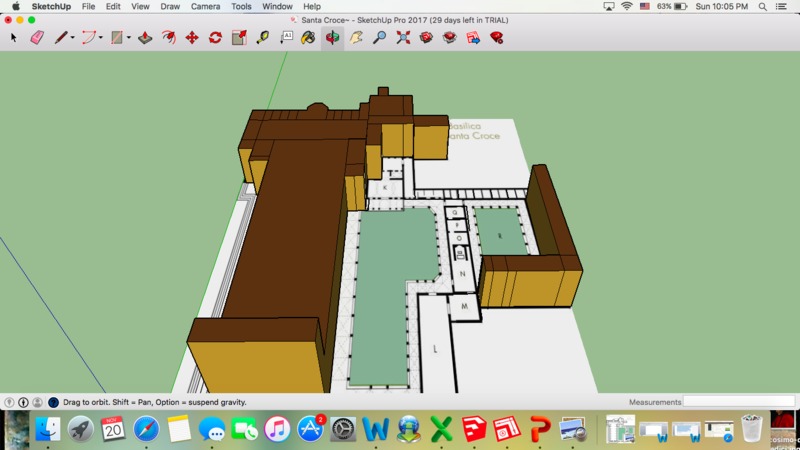800x450 pixels.
Task: Launch Safari from the Dock
Action: [146, 428]
